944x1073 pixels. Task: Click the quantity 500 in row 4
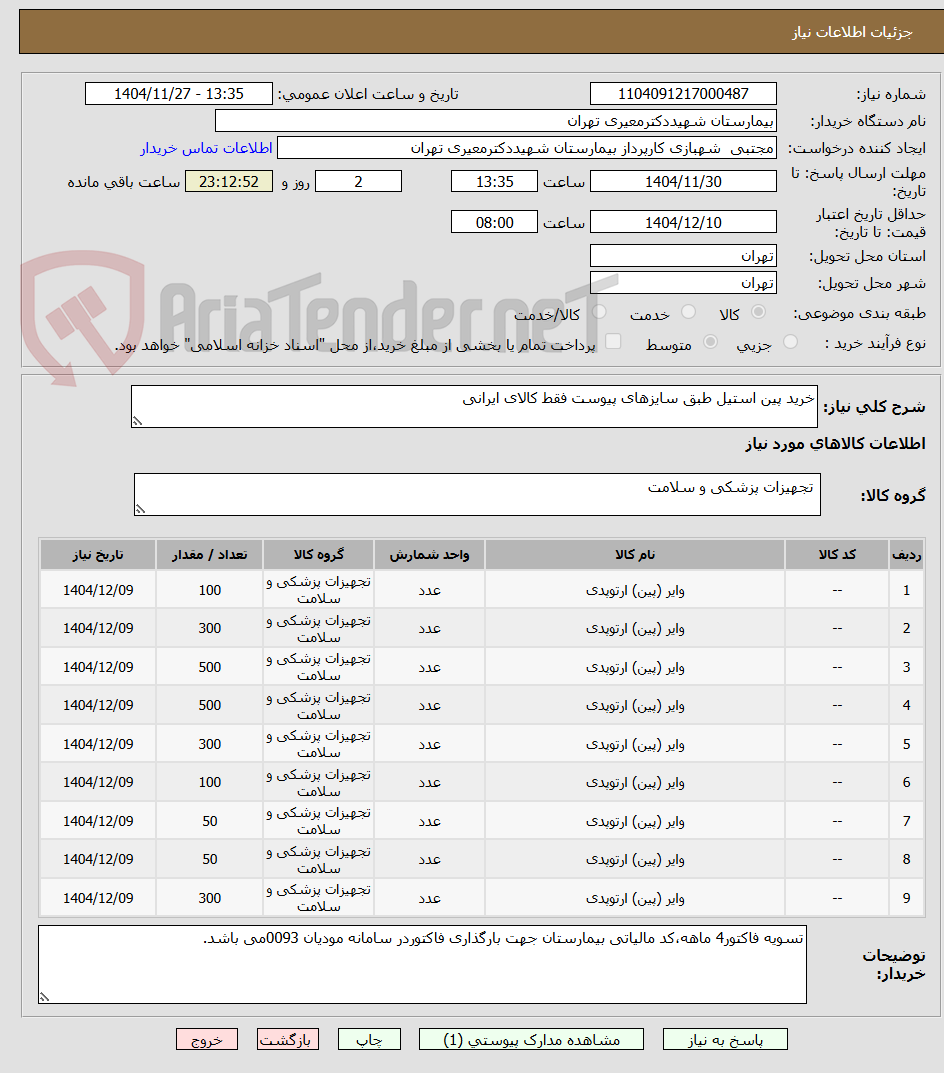(209, 706)
